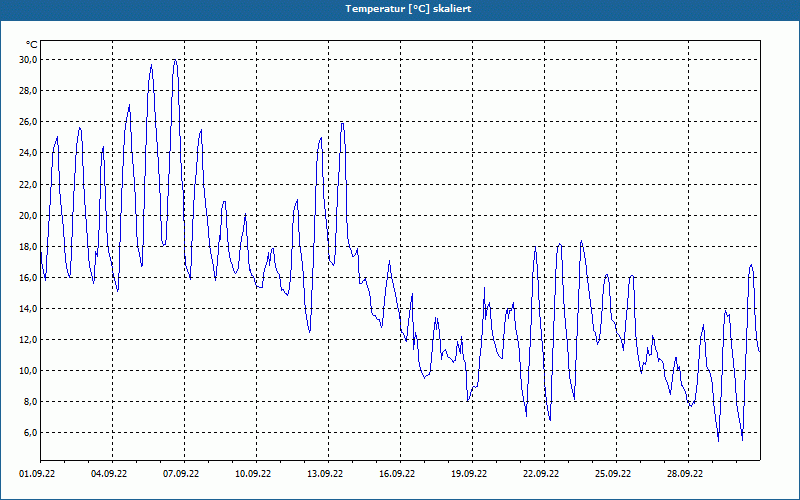Click the 16.09.22 date label

(x=397, y=474)
